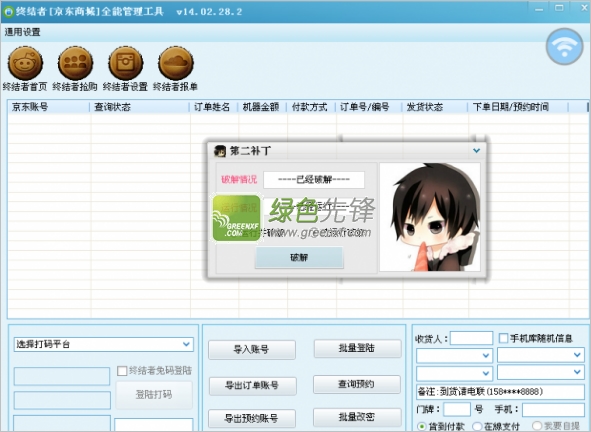The height and width of the screenshot is (432, 591).
Task: Click the anime character image
Action: tap(430, 217)
